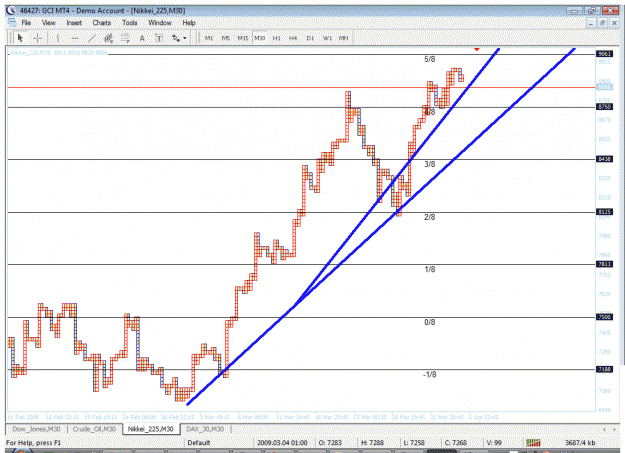Open the Window menu
The height and width of the screenshot is (453, 625).
(x=160, y=23)
